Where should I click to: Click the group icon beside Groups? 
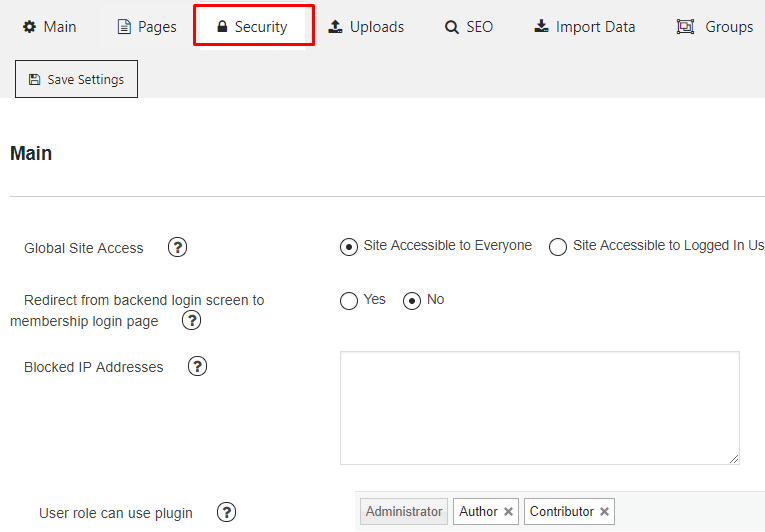coord(685,27)
